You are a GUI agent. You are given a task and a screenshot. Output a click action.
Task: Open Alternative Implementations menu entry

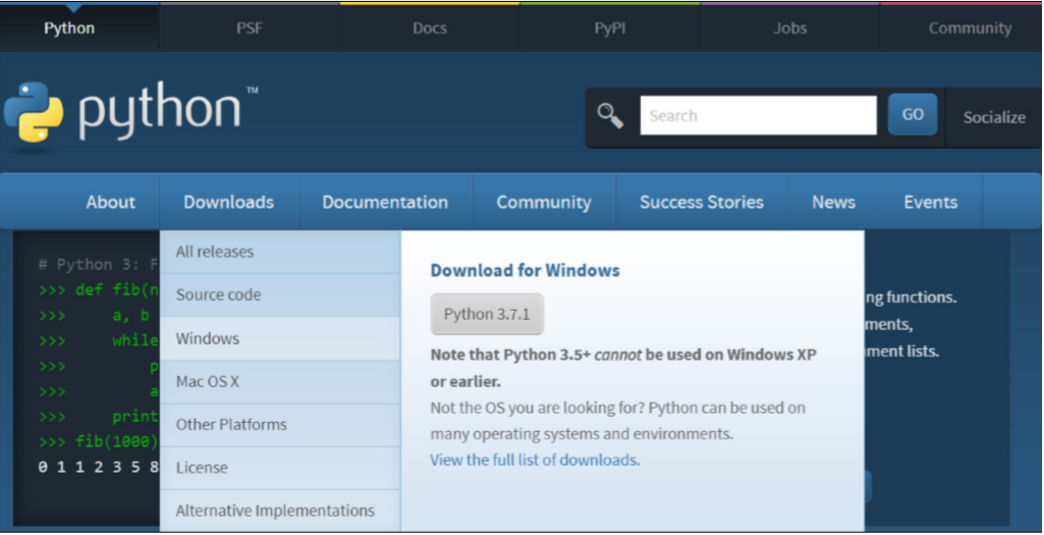275,510
